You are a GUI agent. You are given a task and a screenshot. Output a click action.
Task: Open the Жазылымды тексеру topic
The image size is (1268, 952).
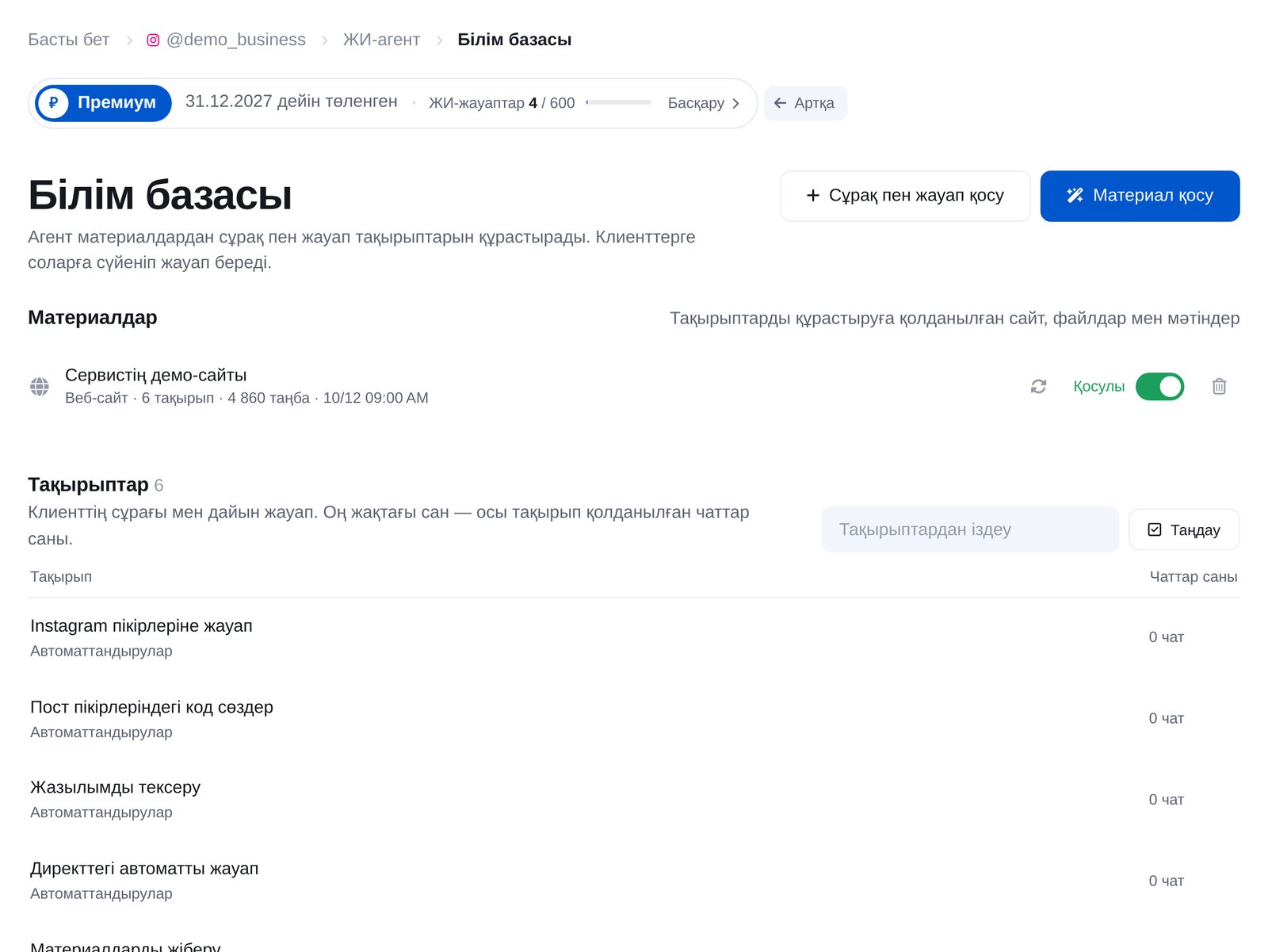(115, 787)
